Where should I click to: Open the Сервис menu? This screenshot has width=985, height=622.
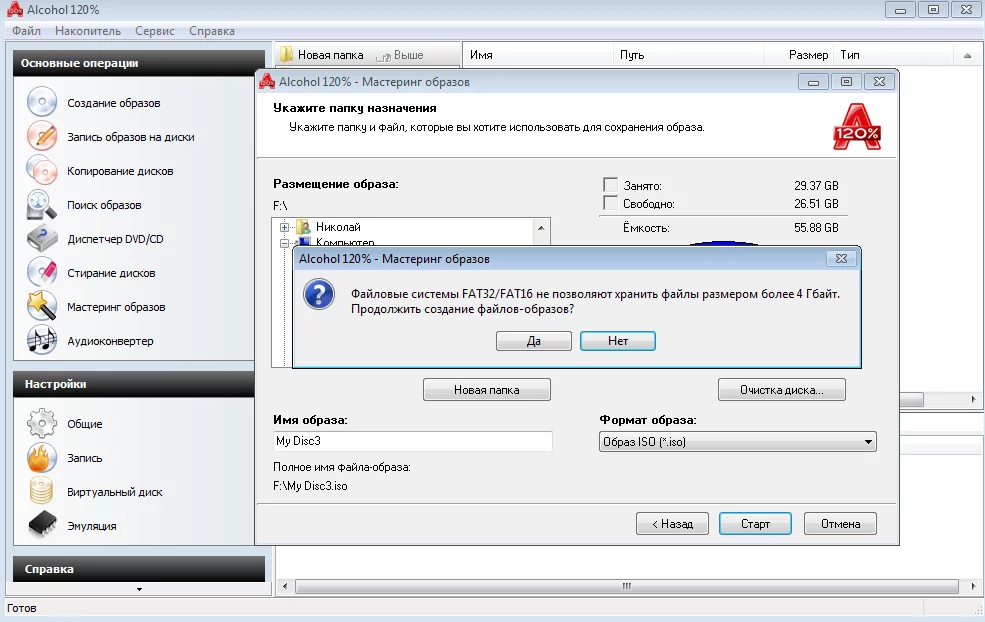click(x=155, y=31)
